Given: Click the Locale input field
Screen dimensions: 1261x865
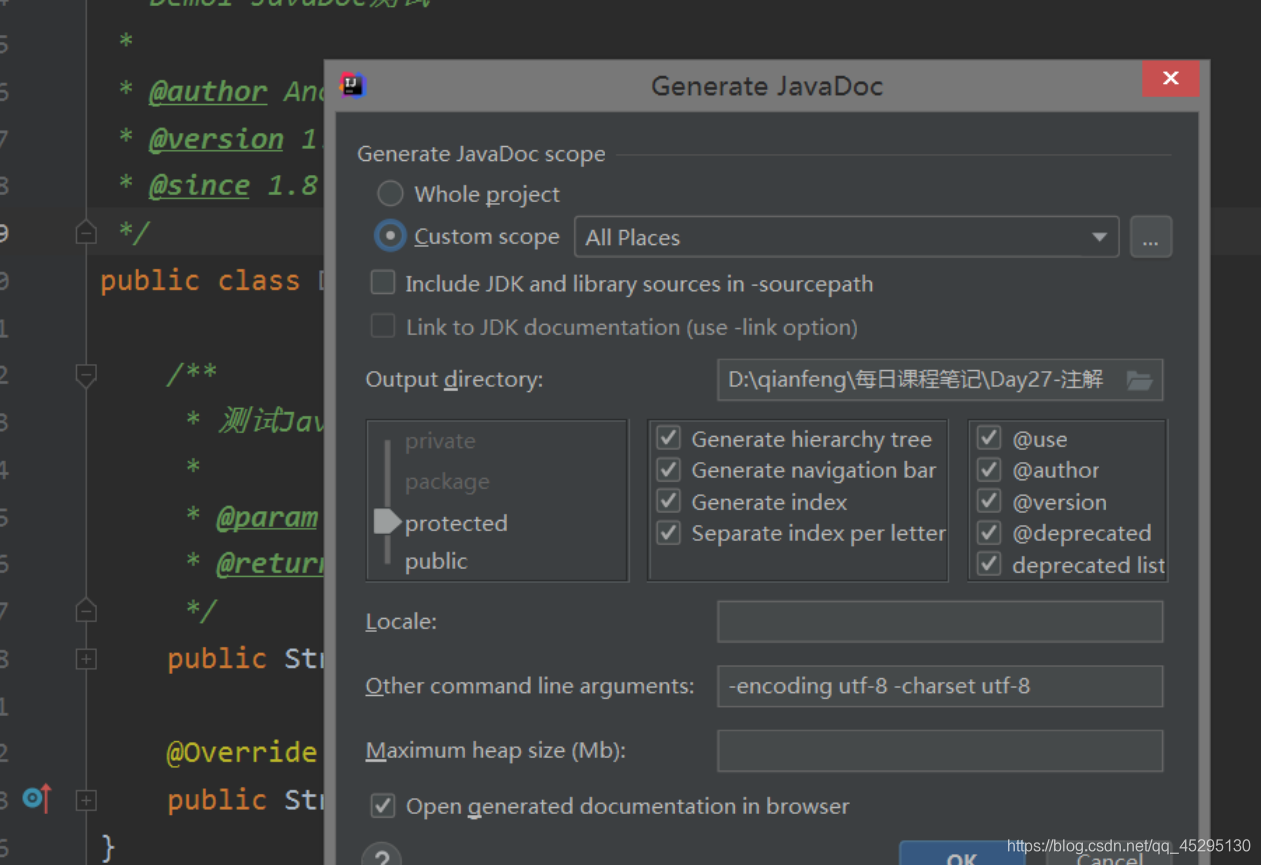Looking at the screenshot, I should [x=940, y=621].
